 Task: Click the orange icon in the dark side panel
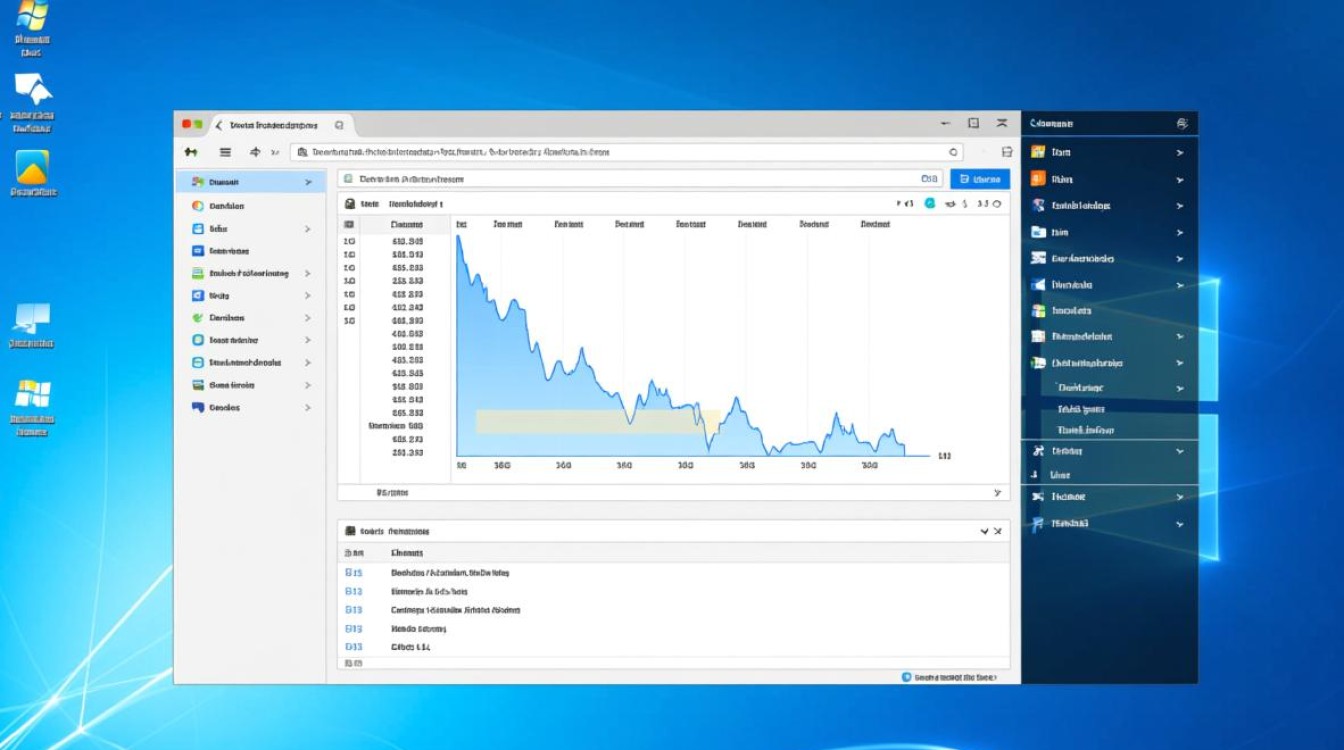pyautogui.click(x=1038, y=179)
